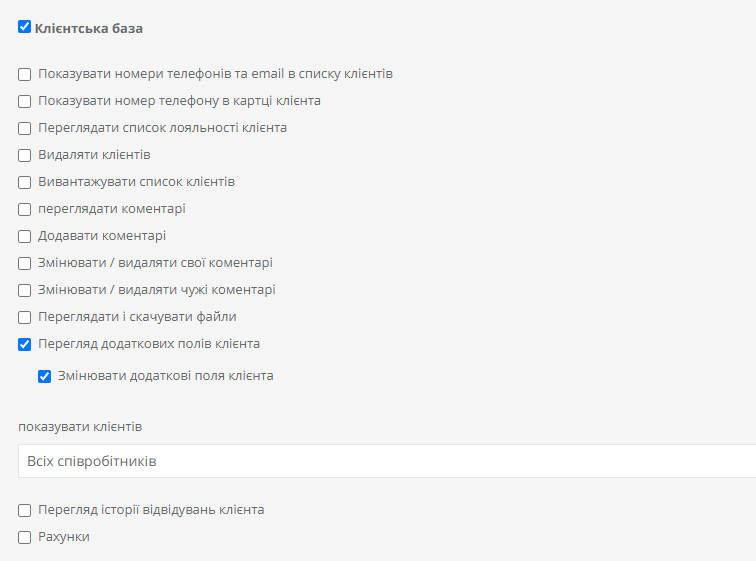Viewport: 756px width, 561px height.
Task: Enable Переглядати список лояльності клієнта
Action: pyautogui.click(x=25, y=129)
